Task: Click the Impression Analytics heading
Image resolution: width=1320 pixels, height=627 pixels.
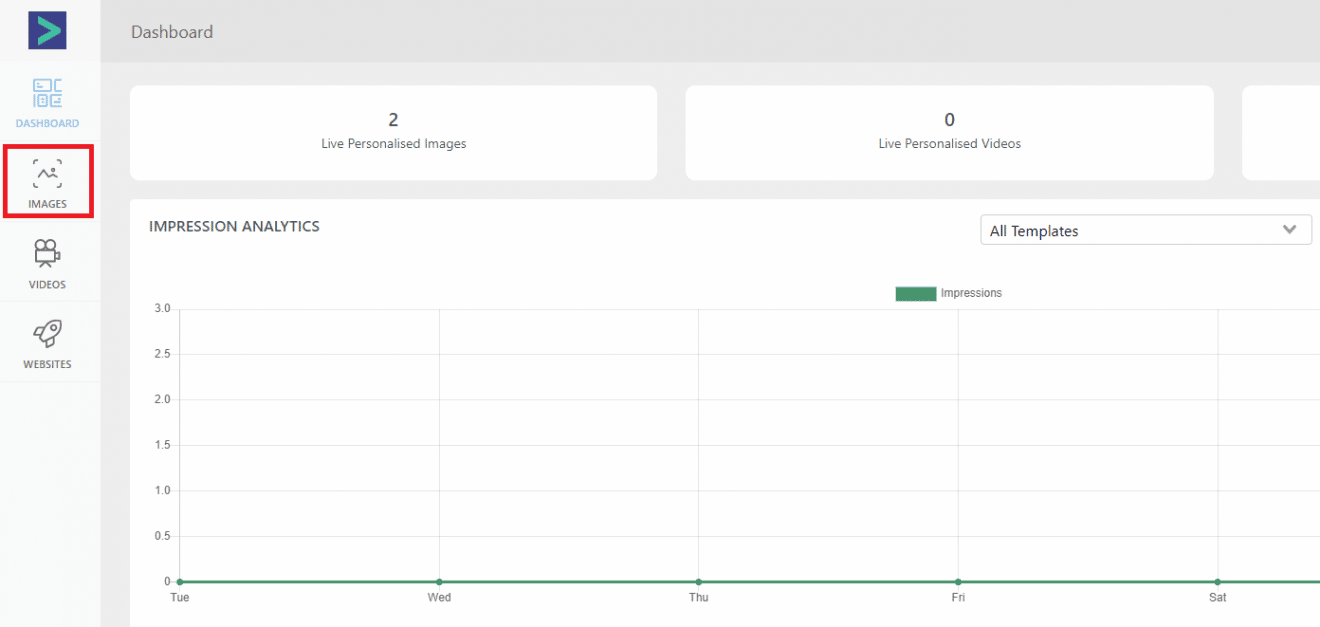Action: (234, 226)
